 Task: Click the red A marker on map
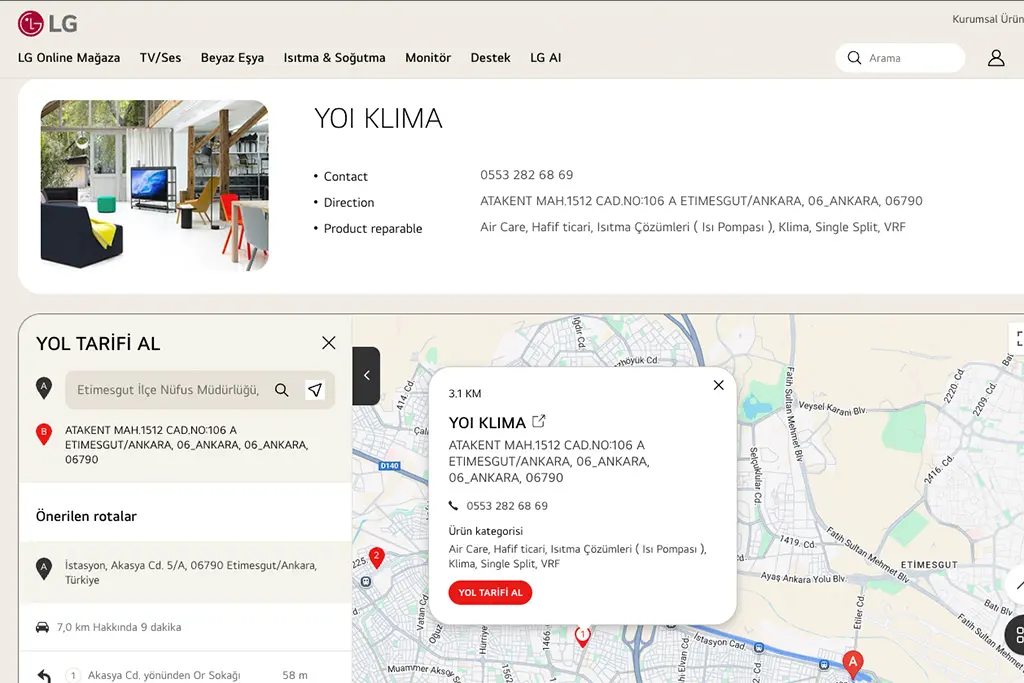pos(852,663)
